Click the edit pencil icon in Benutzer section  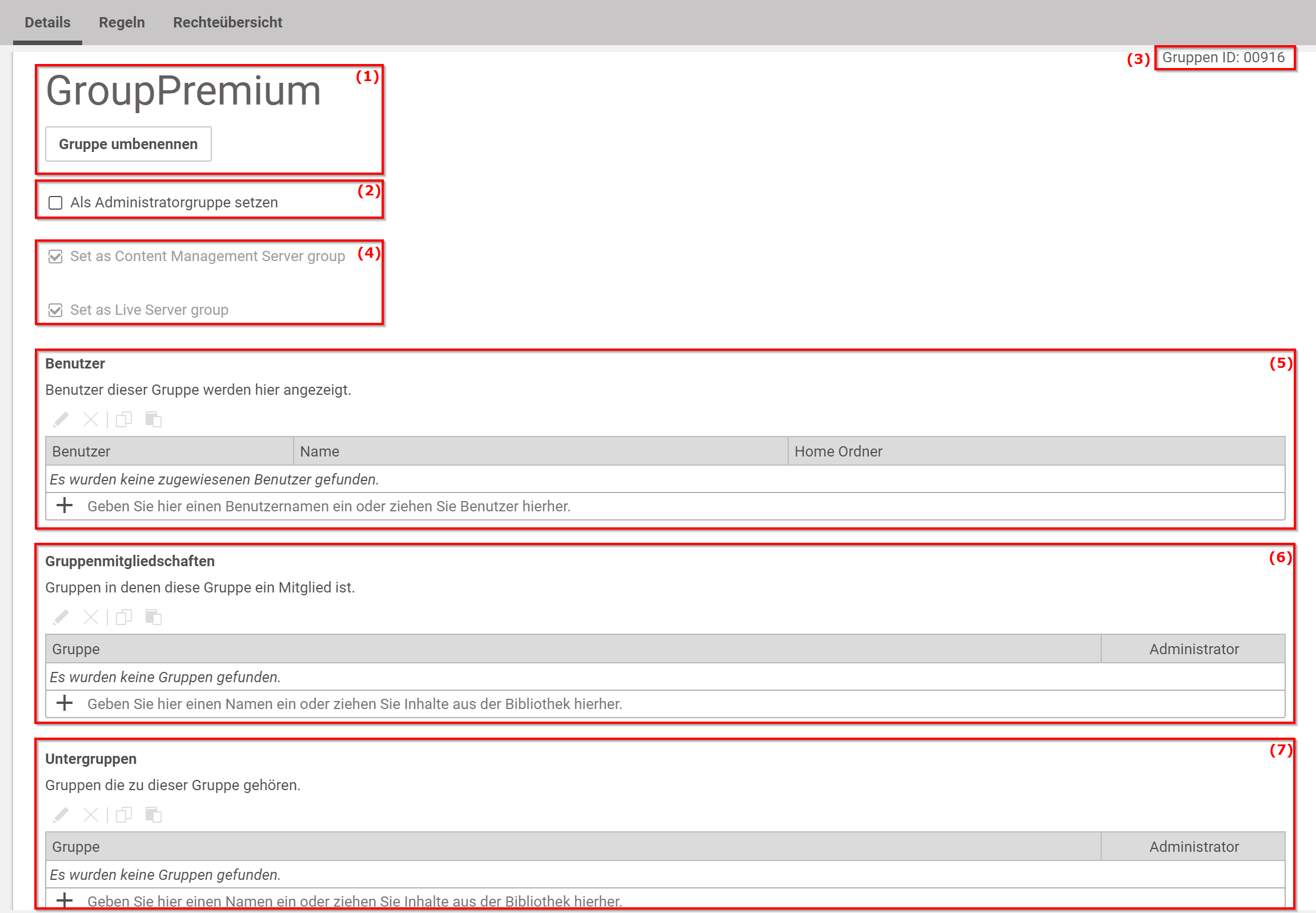[61, 420]
